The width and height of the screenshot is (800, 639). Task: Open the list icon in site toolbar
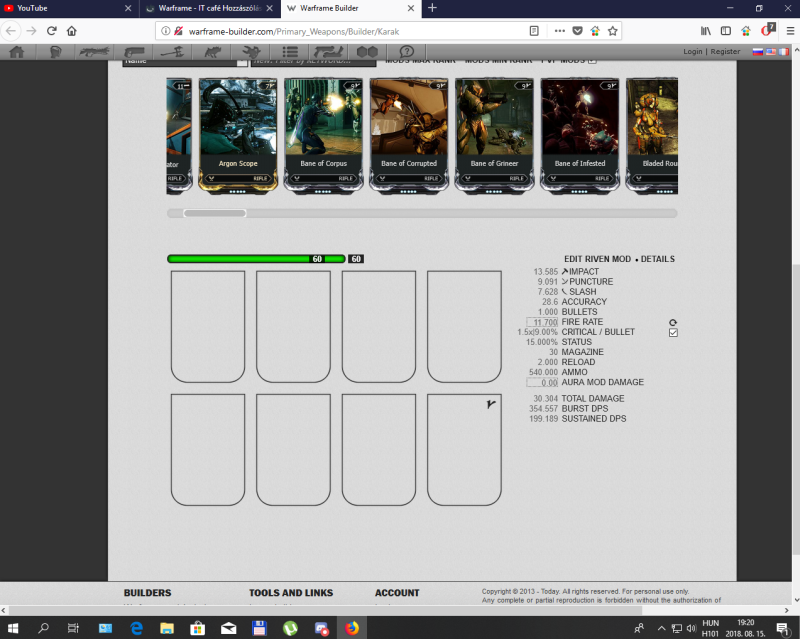[x=290, y=52]
